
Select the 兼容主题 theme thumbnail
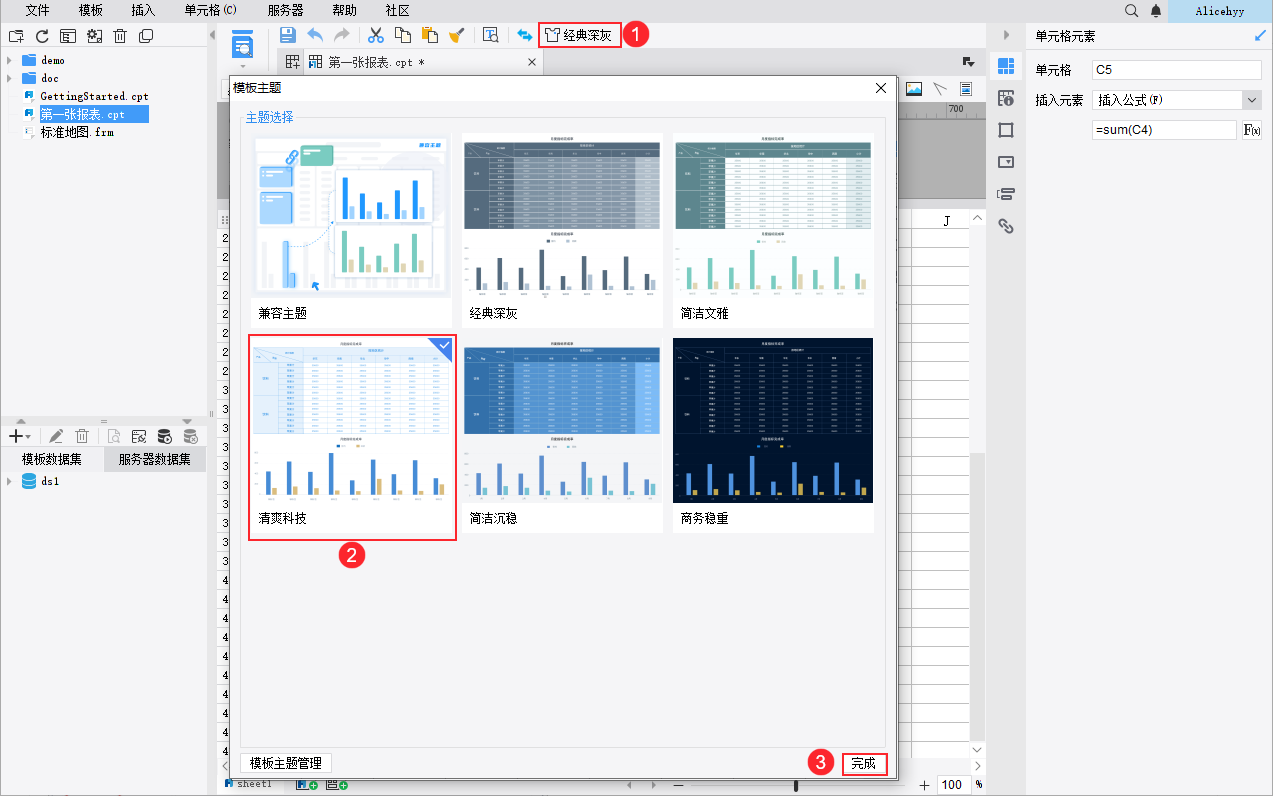pos(350,230)
